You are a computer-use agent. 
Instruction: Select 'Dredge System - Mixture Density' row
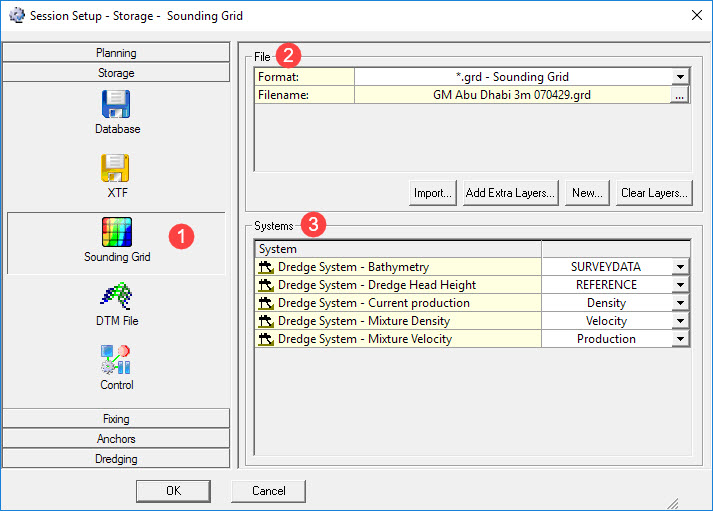point(398,321)
